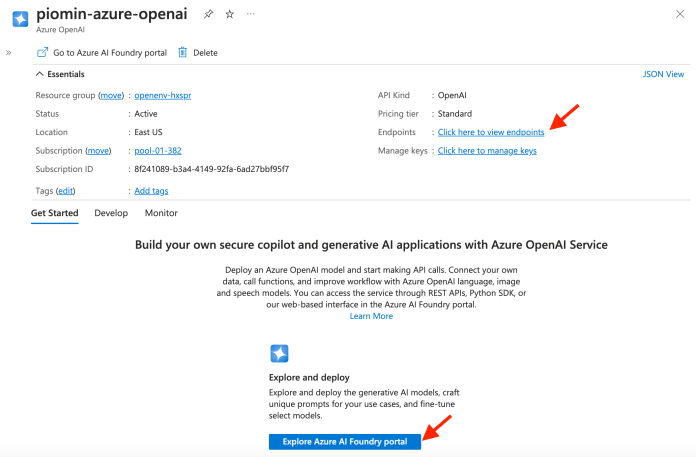
Task: Select the Get Started tab
Action: pyautogui.click(x=55, y=213)
